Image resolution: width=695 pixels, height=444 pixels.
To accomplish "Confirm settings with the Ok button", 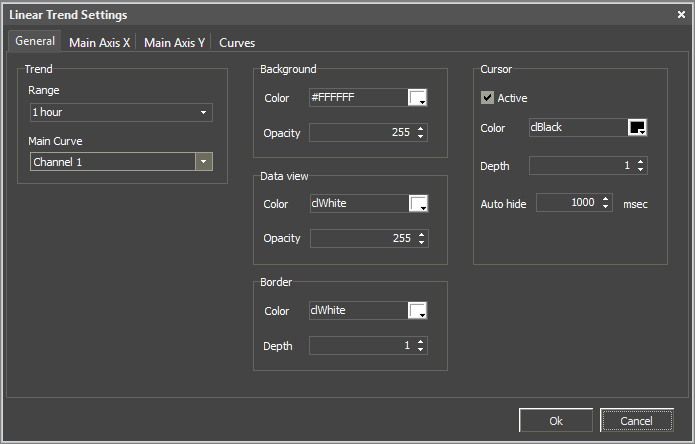I will coord(556,420).
